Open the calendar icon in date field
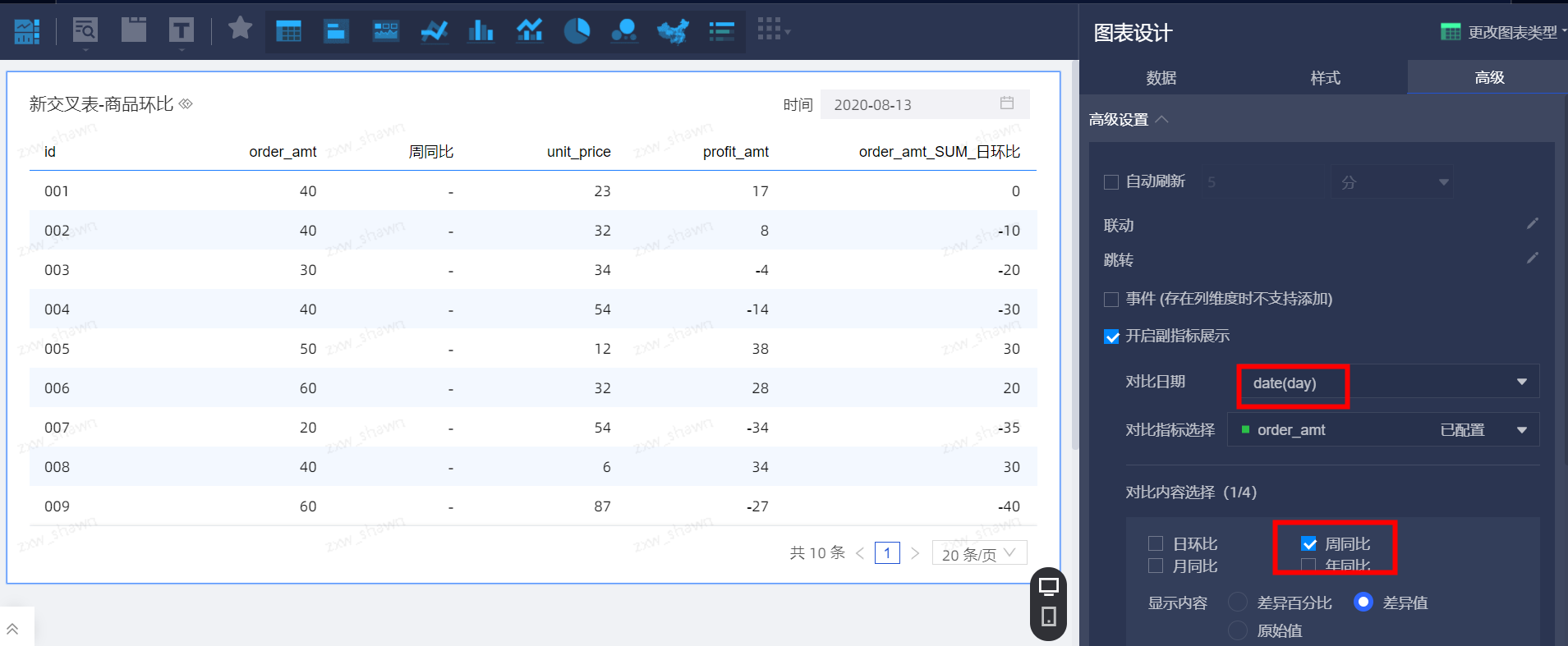Viewport: 1568px width, 646px height. pyautogui.click(x=1007, y=103)
